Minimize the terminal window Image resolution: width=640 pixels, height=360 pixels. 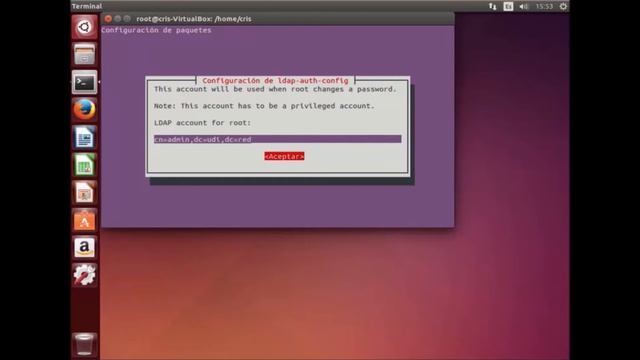coord(118,19)
